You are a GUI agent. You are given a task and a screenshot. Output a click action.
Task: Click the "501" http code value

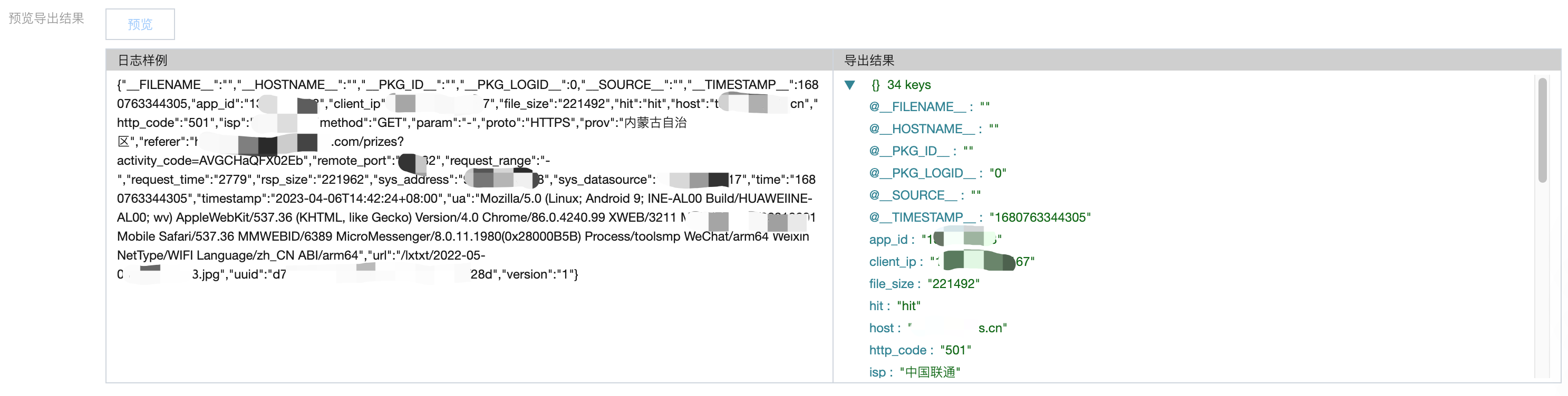coord(956,350)
